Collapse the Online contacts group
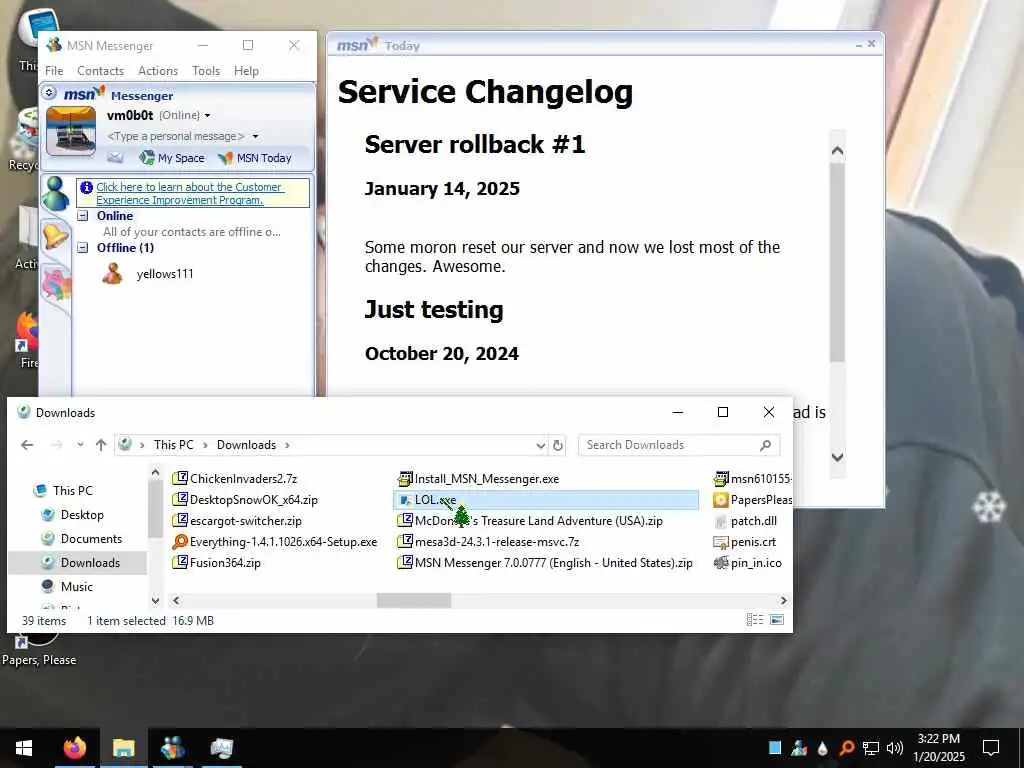Image resolution: width=1024 pixels, height=768 pixels. coord(83,216)
